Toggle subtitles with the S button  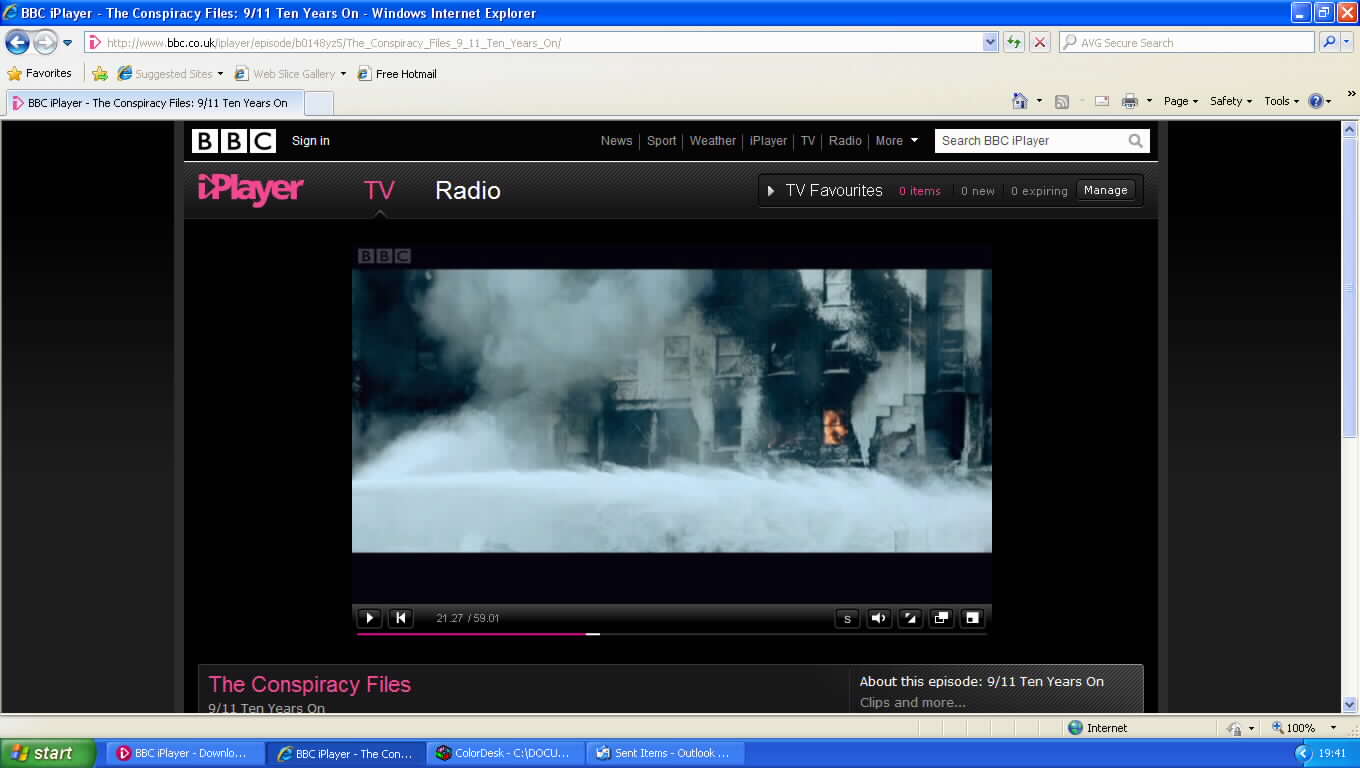[x=847, y=618]
